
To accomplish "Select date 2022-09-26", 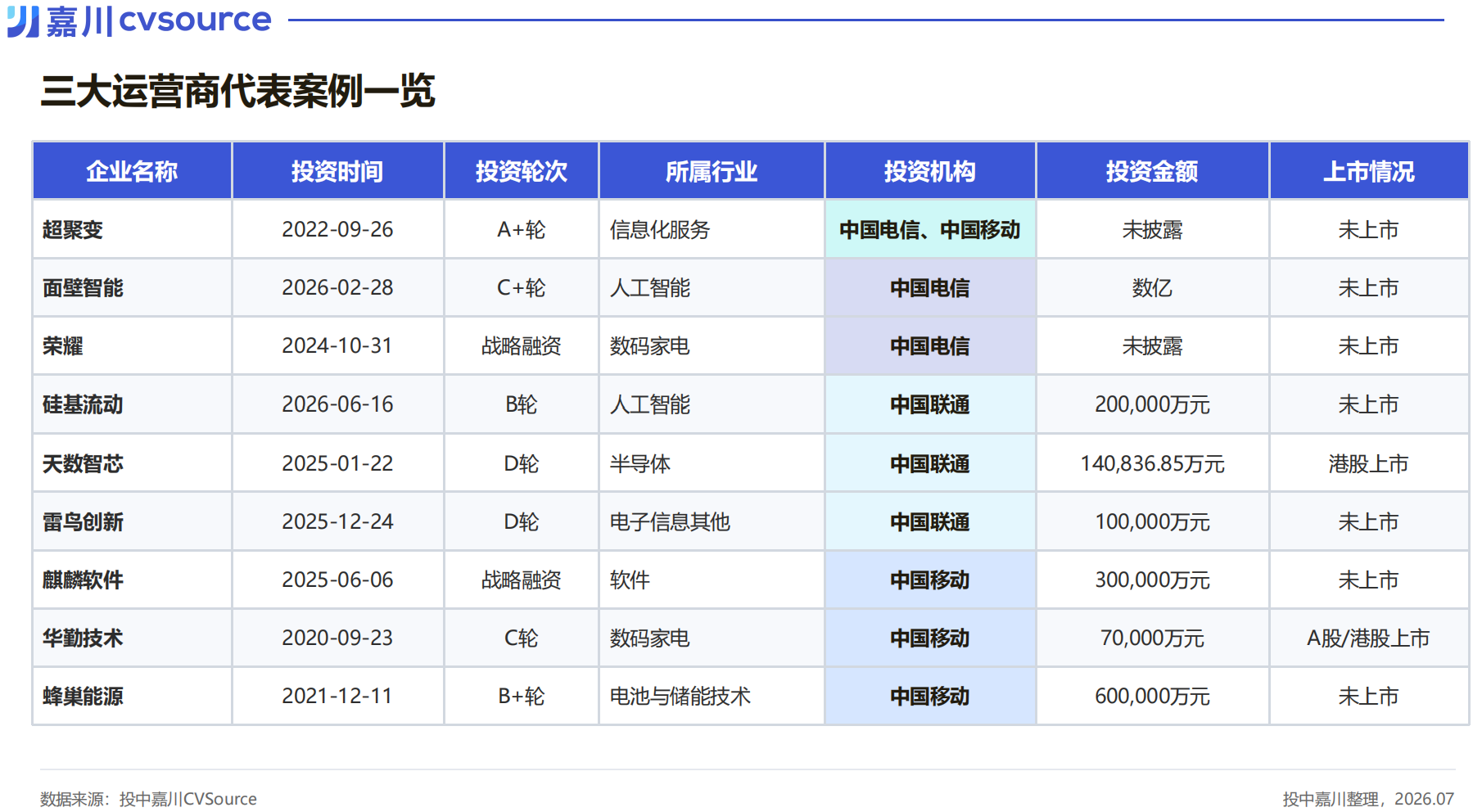I will [x=337, y=229].
